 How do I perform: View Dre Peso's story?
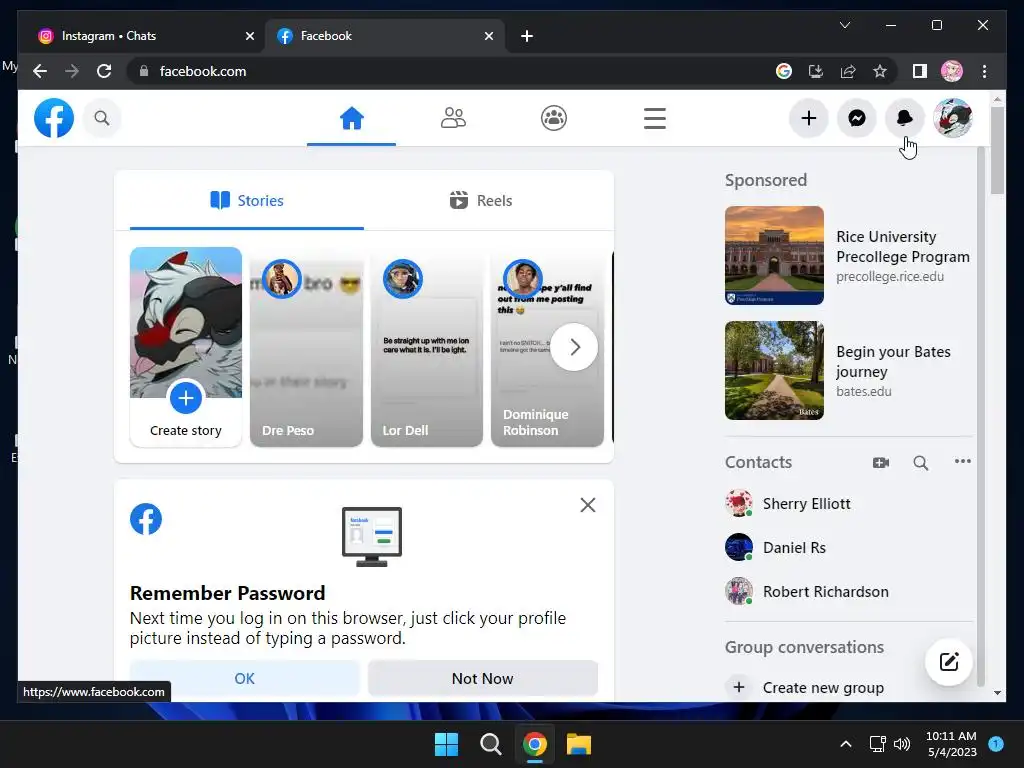click(306, 347)
